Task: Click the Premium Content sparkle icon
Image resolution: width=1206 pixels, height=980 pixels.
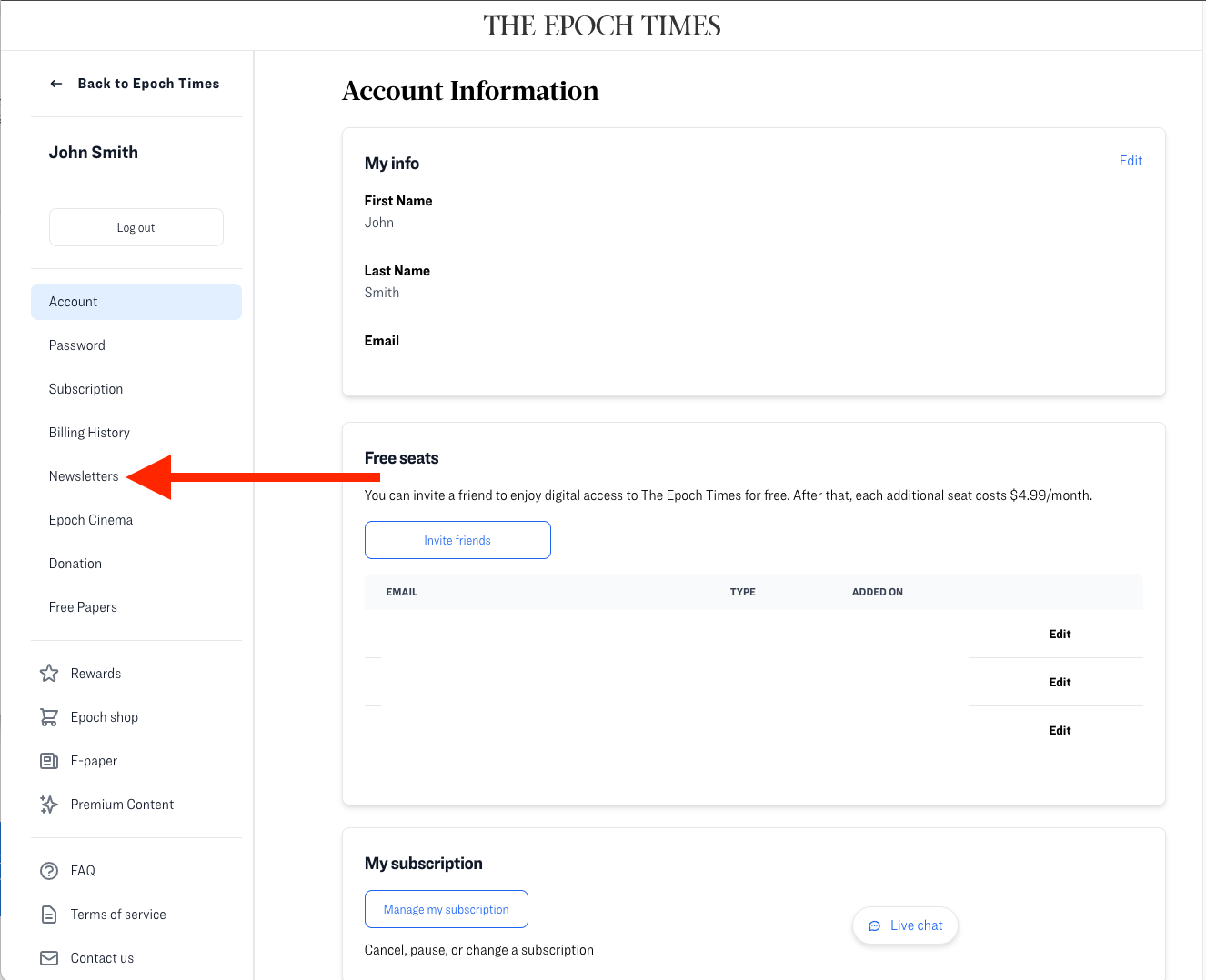Action: point(49,805)
